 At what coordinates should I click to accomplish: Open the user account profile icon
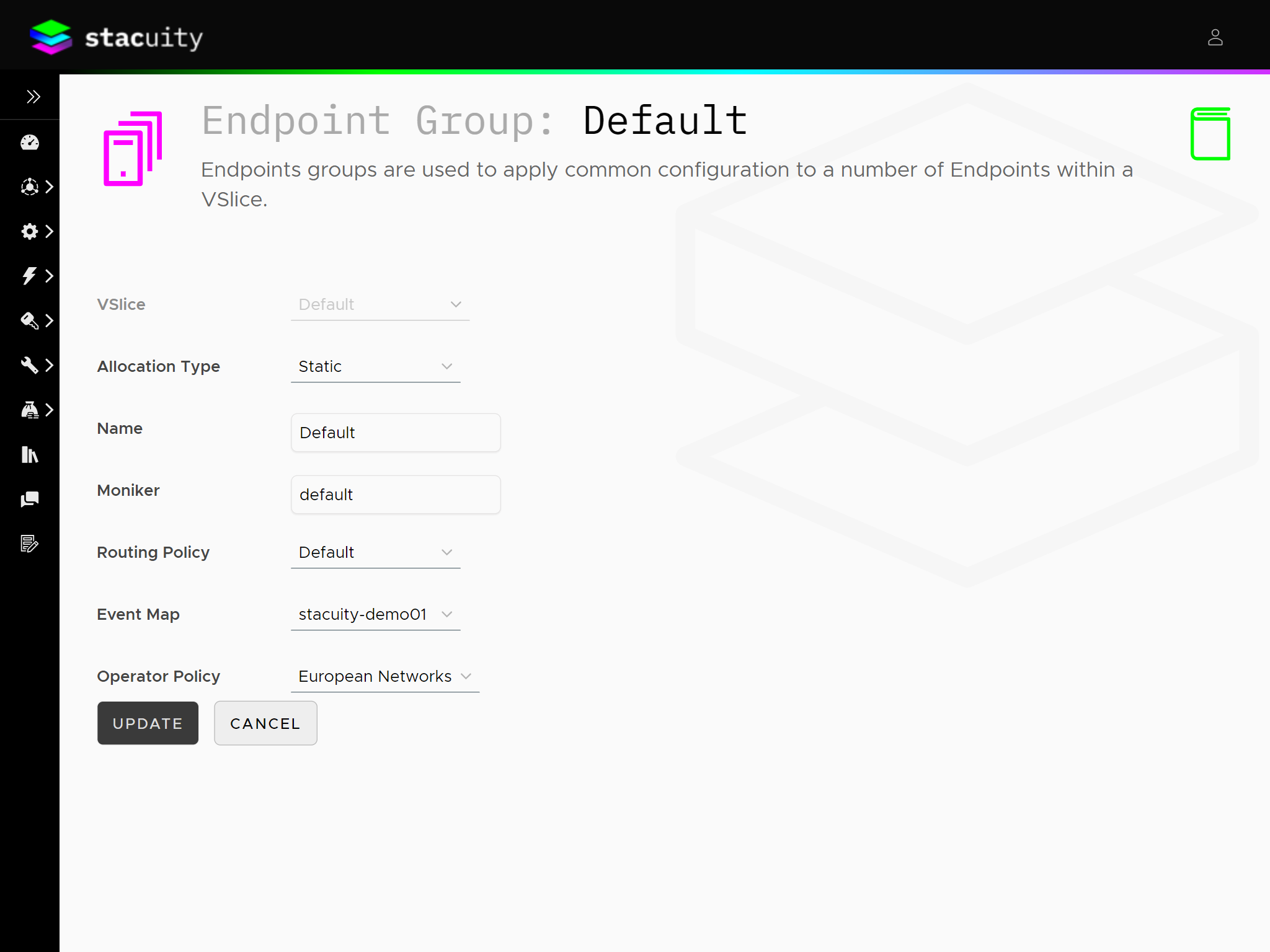pos(1215,38)
